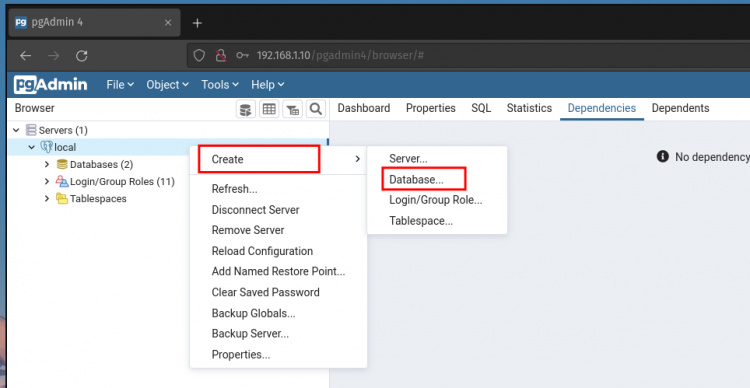Viewport: 750px width, 388px height.
Task: Select the pgAdmin 4 browser tab
Action: click(94, 22)
